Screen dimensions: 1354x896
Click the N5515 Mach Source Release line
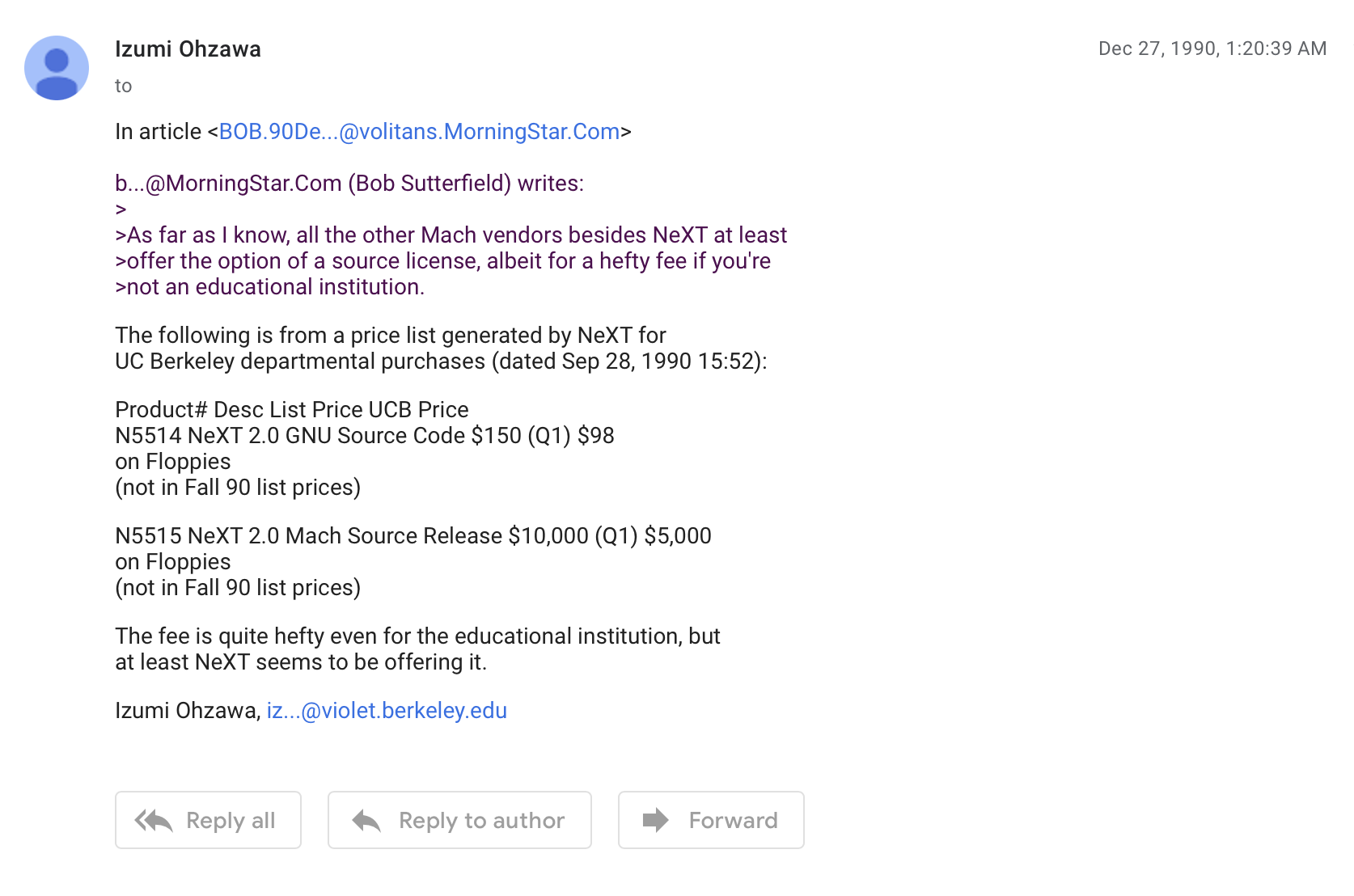413,536
